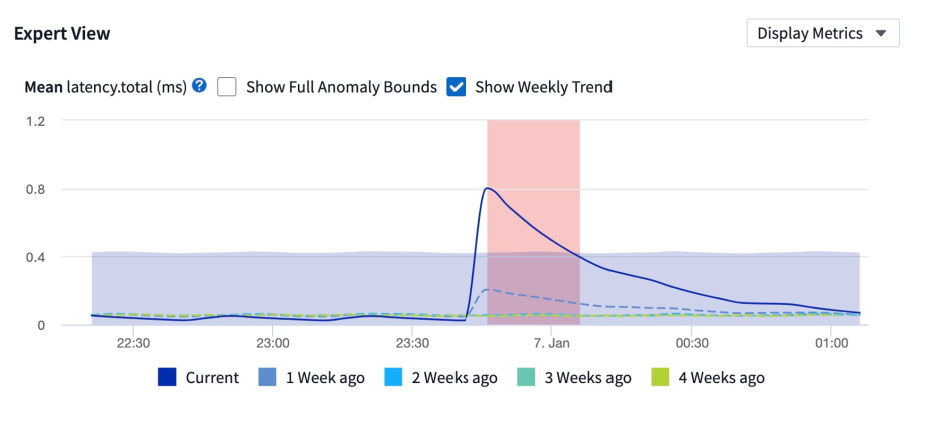The width and height of the screenshot is (926, 430).
Task: Enable Show Full Anomaly Bounds checkbox
Action: click(x=227, y=87)
